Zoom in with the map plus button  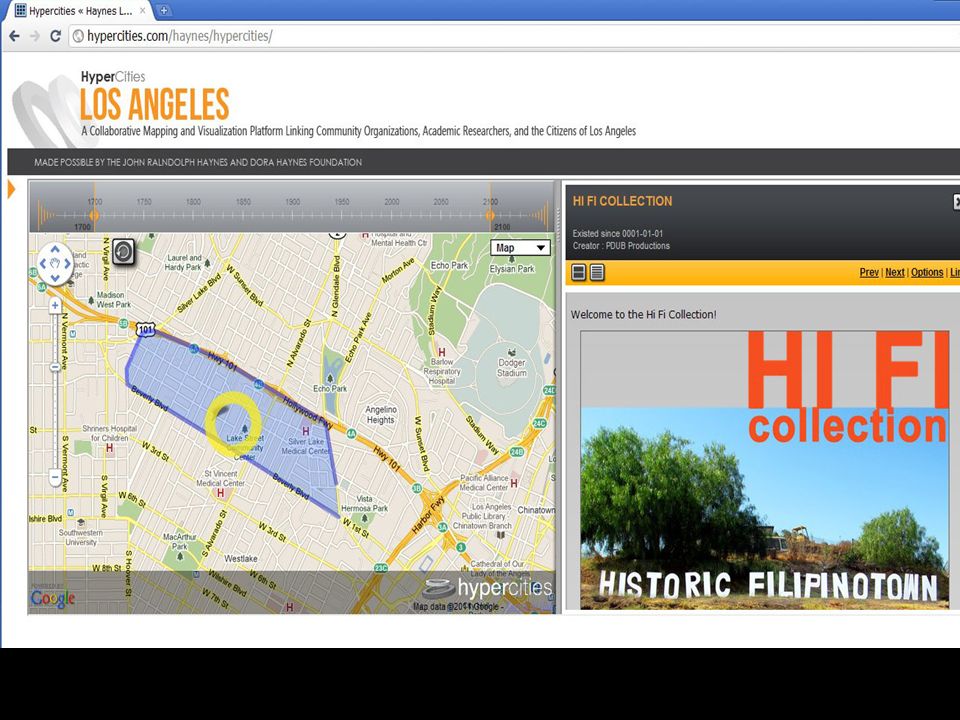(55, 305)
